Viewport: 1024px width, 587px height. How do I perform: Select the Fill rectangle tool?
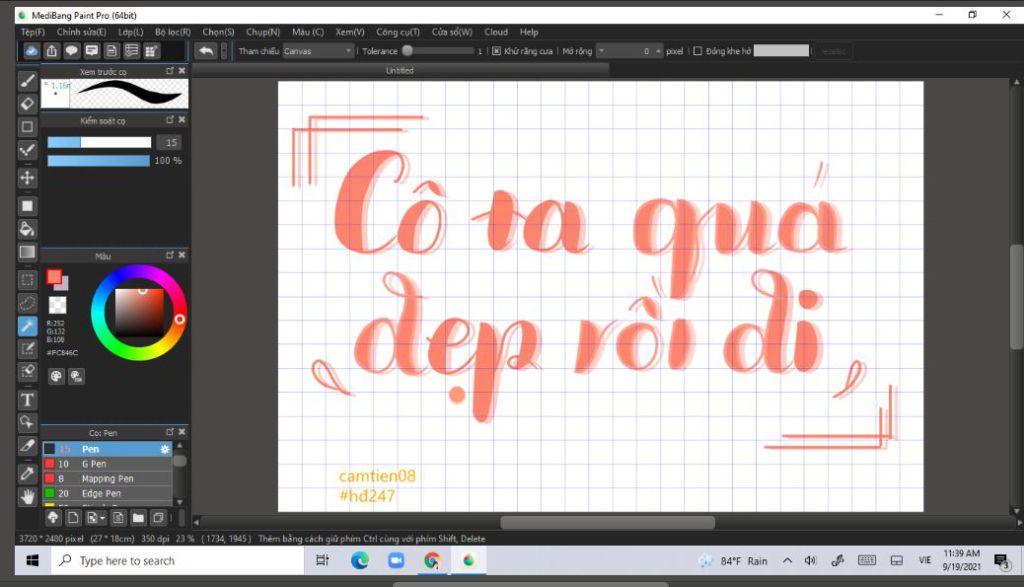(27, 206)
